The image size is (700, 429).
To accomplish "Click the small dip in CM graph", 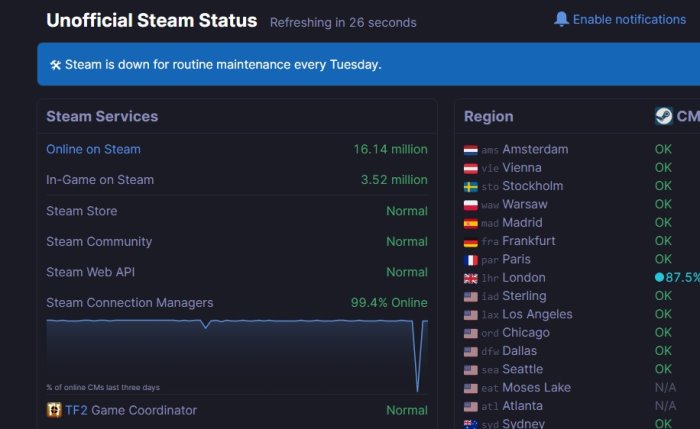I will coord(205,324).
